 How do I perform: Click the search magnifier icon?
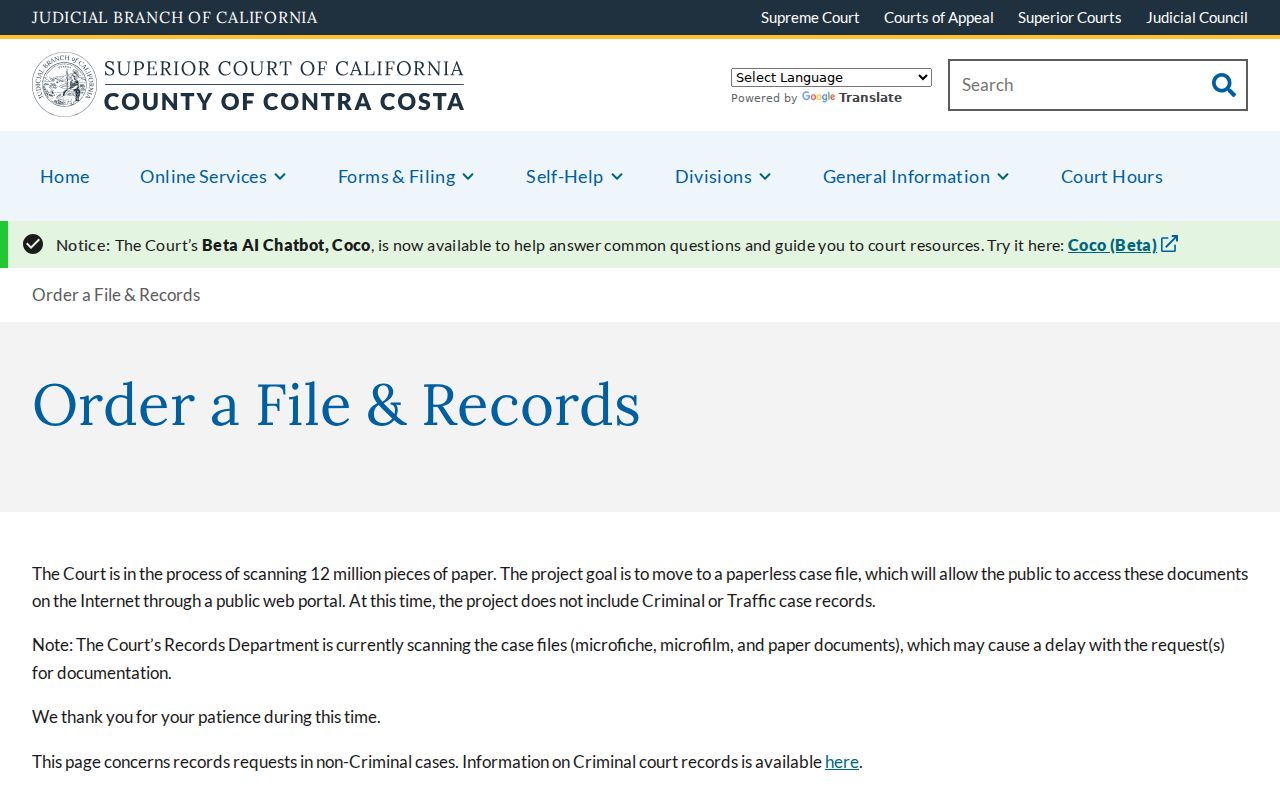coord(1223,85)
